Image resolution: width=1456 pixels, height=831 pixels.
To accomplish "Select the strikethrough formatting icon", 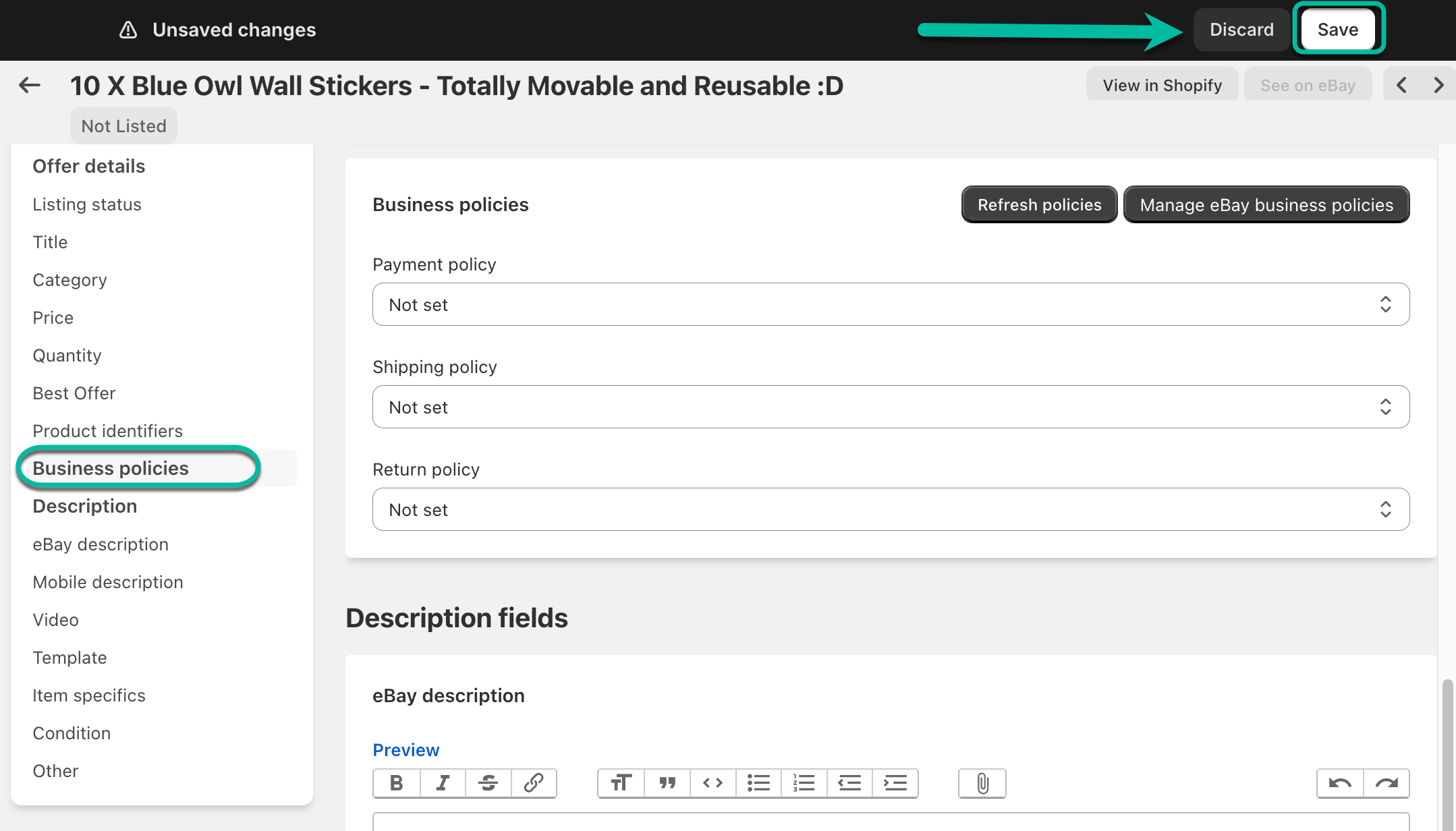I will (488, 783).
